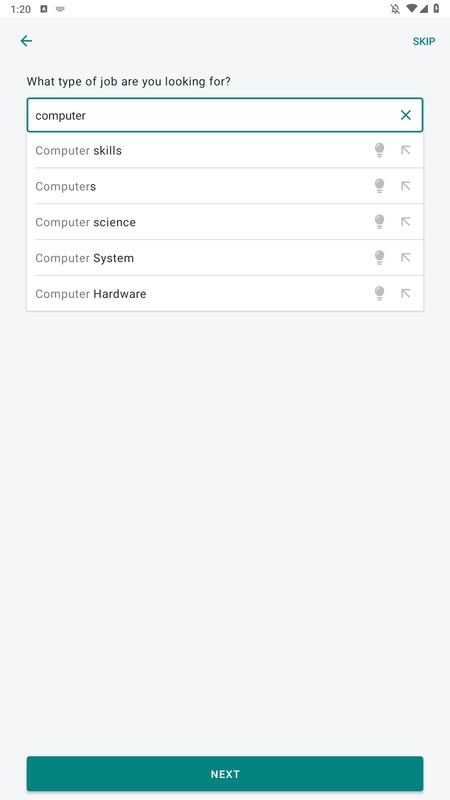The image size is (450, 800).
Task: Insert Computer science using its arrow icon
Action: coord(406,221)
